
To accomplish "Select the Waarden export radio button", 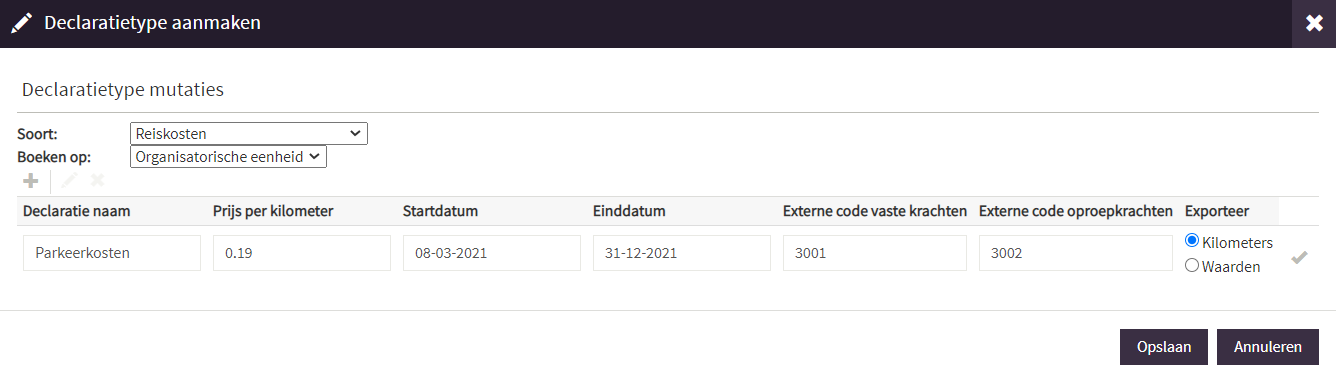I will click(x=1192, y=265).
